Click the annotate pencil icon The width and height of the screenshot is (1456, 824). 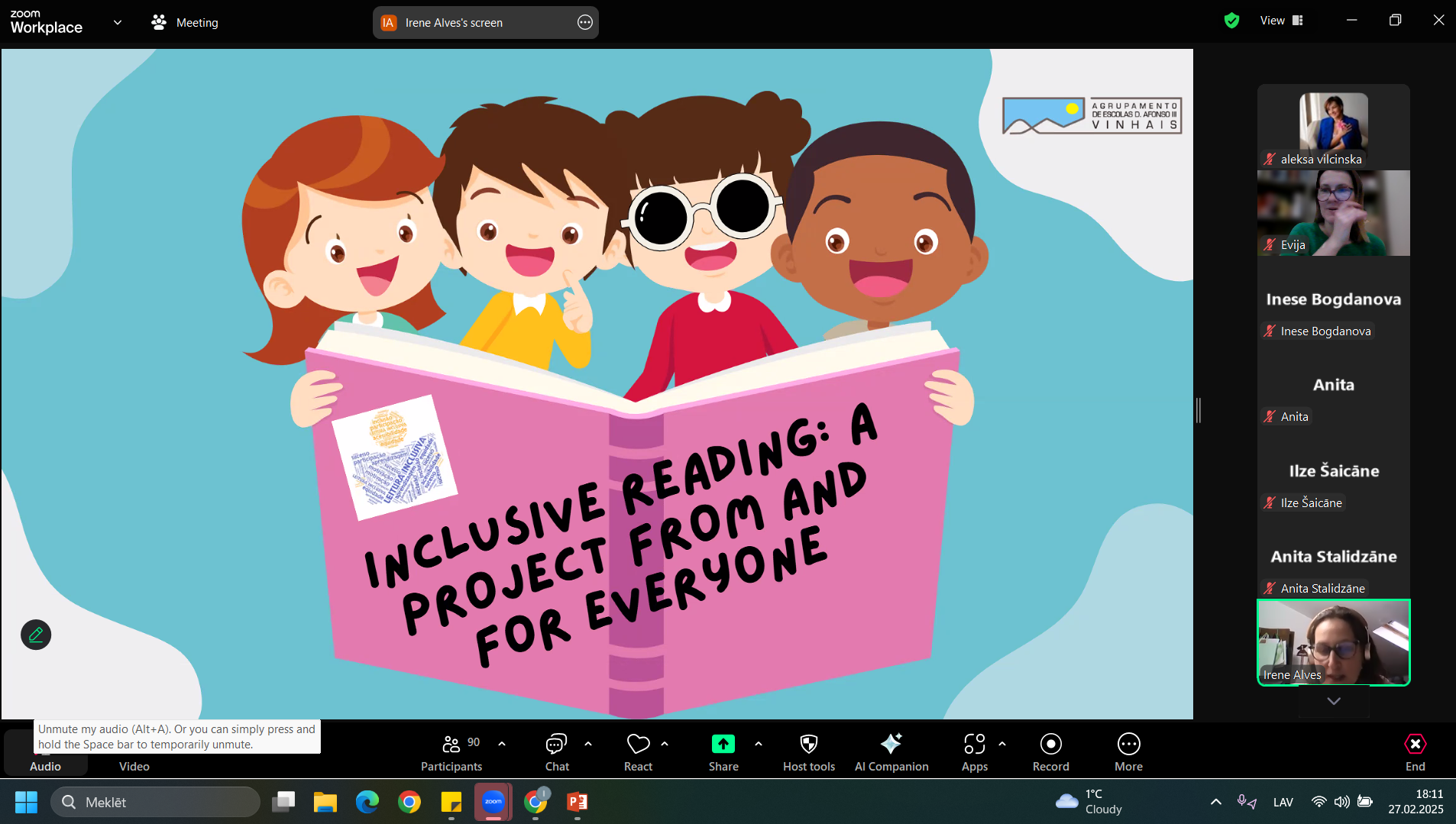pyautogui.click(x=36, y=635)
